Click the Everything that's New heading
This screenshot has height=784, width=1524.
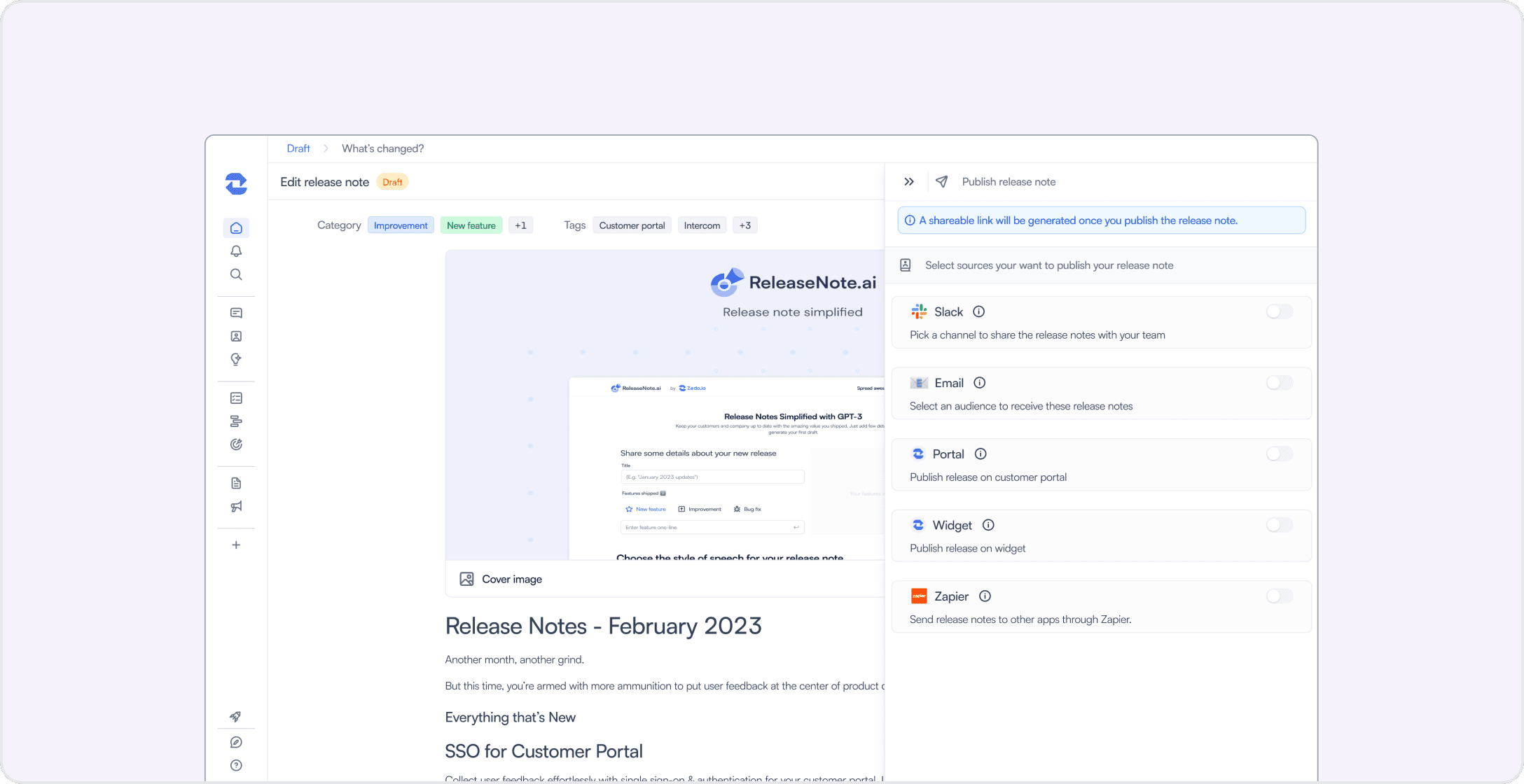(x=510, y=717)
